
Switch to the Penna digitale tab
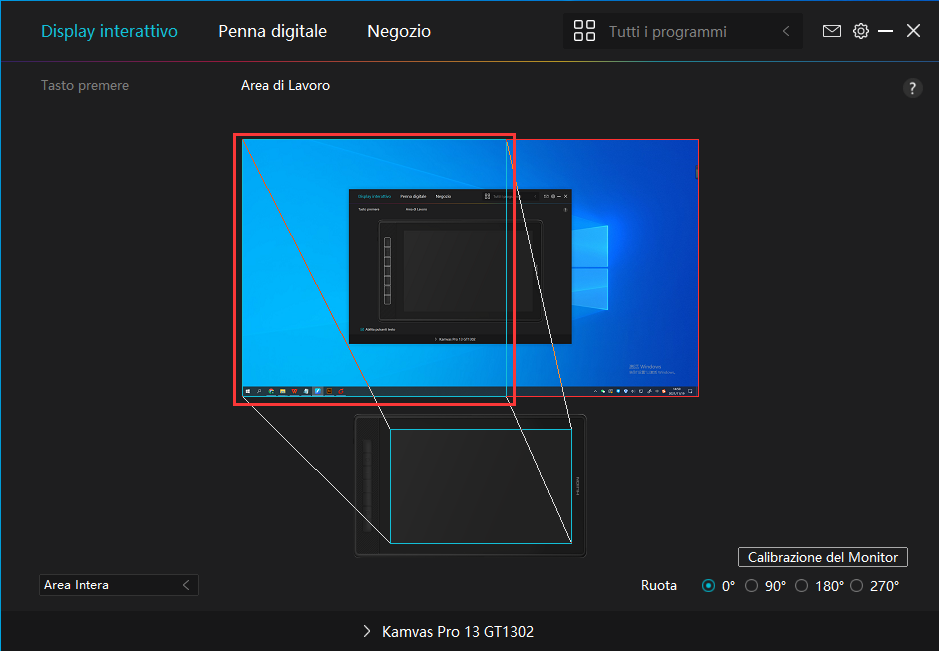click(272, 31)
